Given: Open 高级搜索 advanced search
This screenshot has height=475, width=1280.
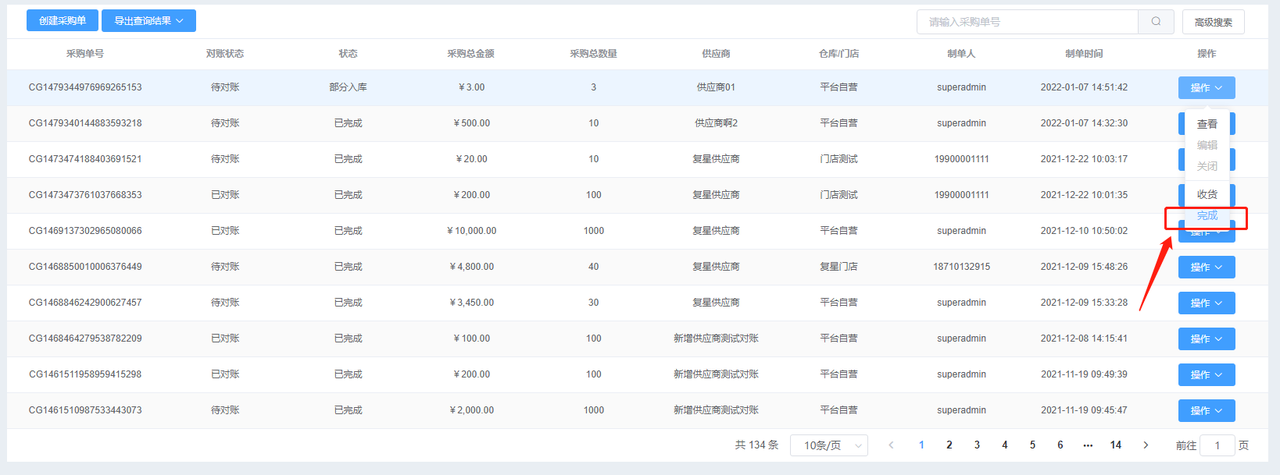Looking at the screenshot, I should click(x=1213, y=21).
